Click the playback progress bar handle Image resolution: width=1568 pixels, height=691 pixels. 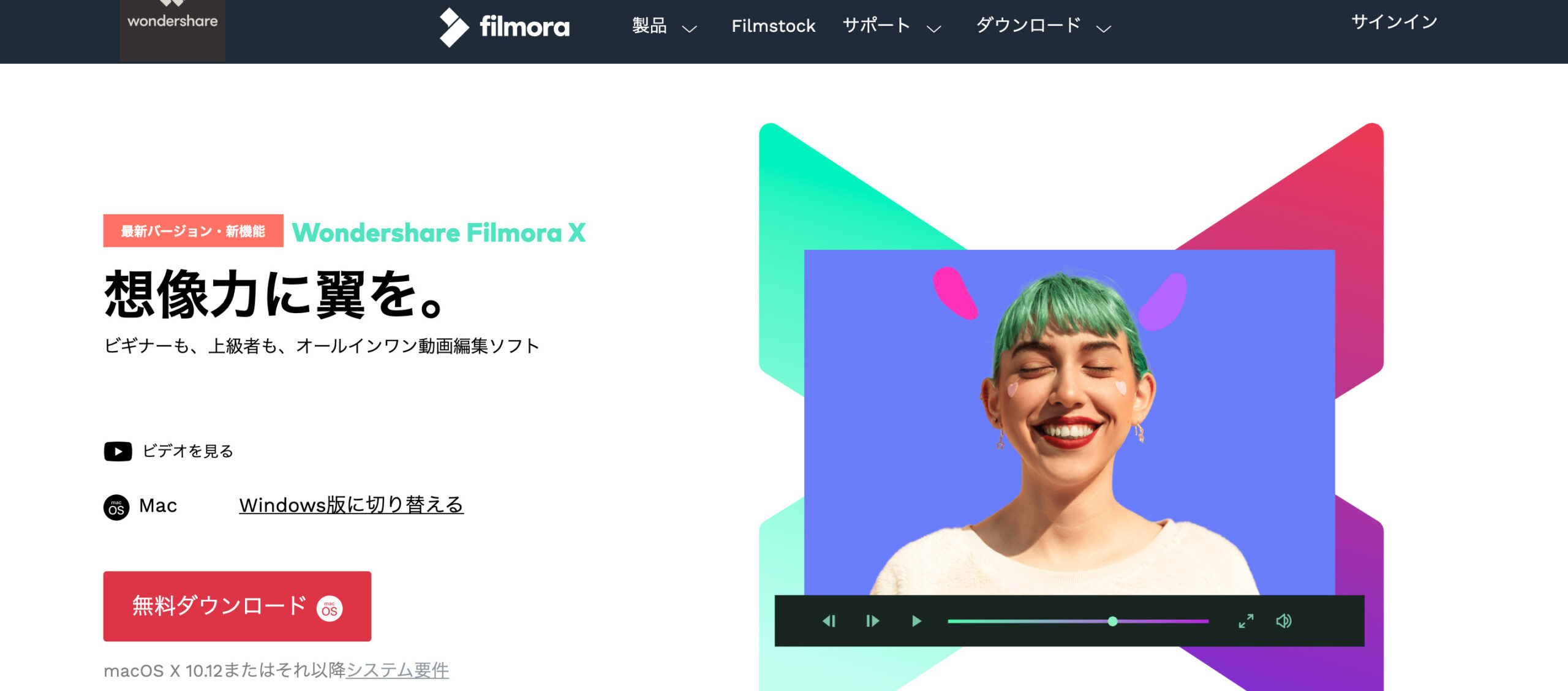[1112, 621]
